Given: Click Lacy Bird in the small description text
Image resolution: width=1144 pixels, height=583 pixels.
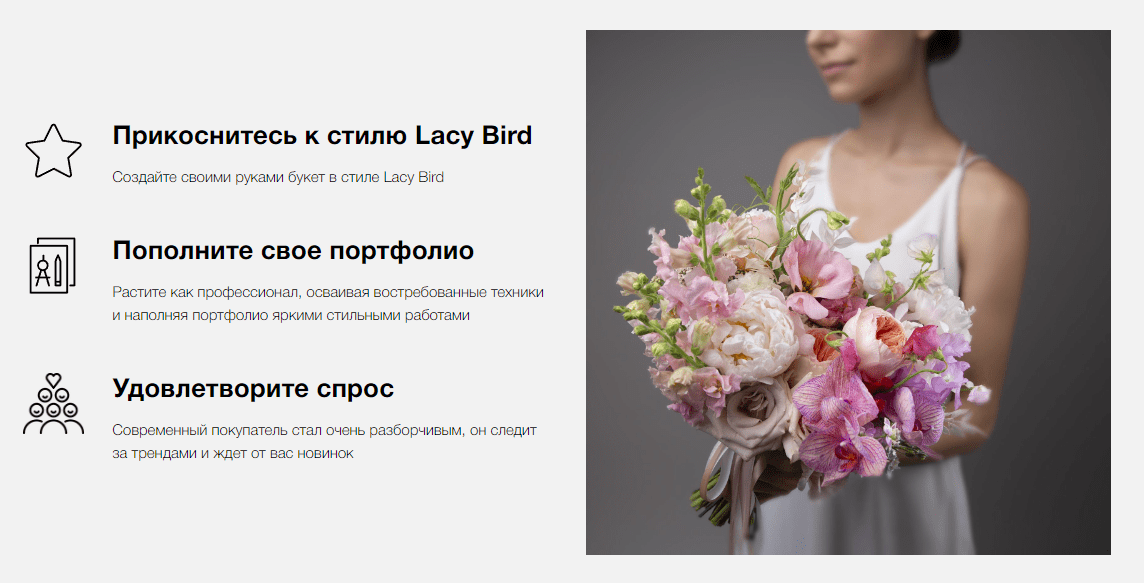Looking at the screenshot, I should 414,177.
